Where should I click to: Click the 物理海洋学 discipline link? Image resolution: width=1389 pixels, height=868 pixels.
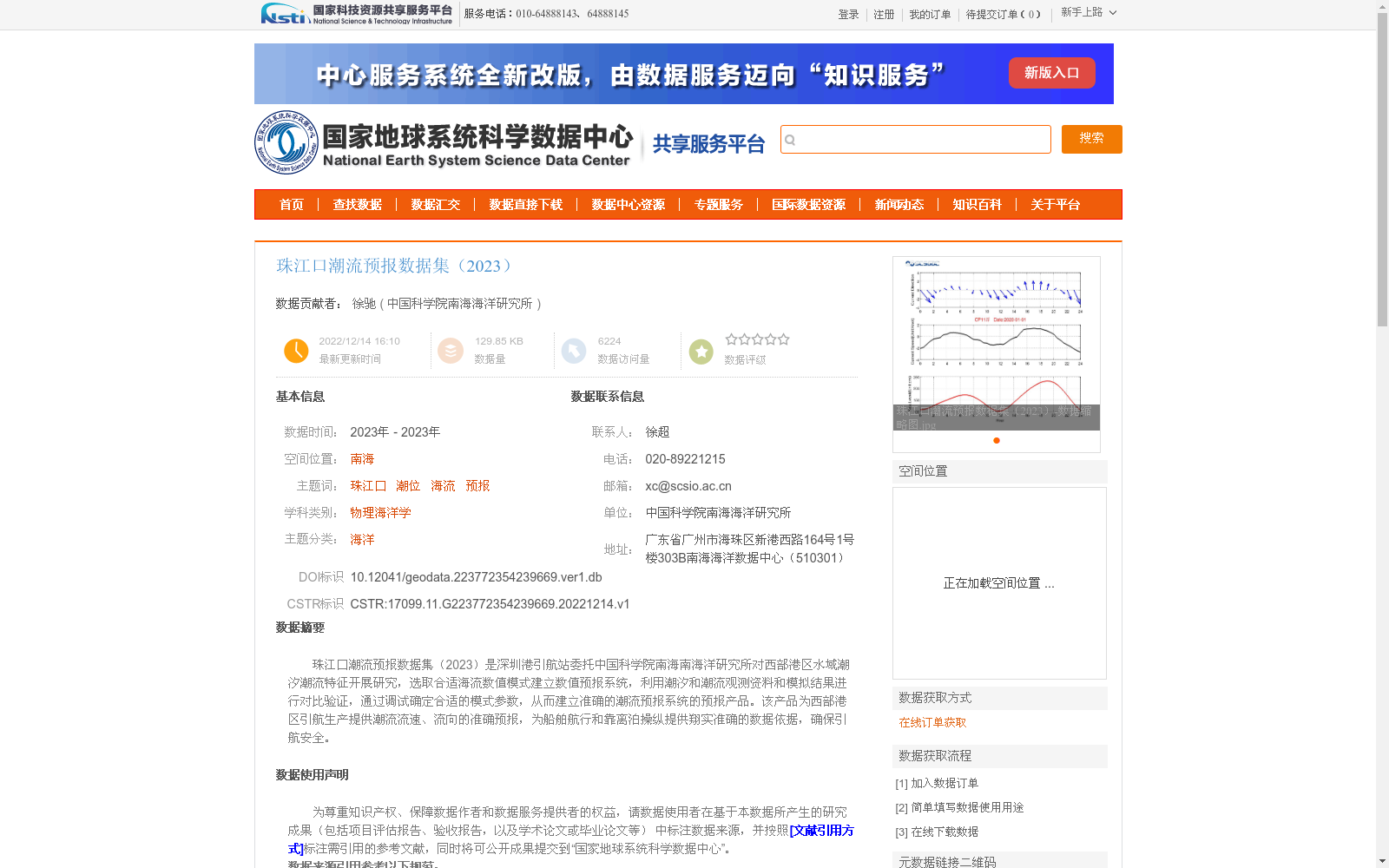click(380, 513)
